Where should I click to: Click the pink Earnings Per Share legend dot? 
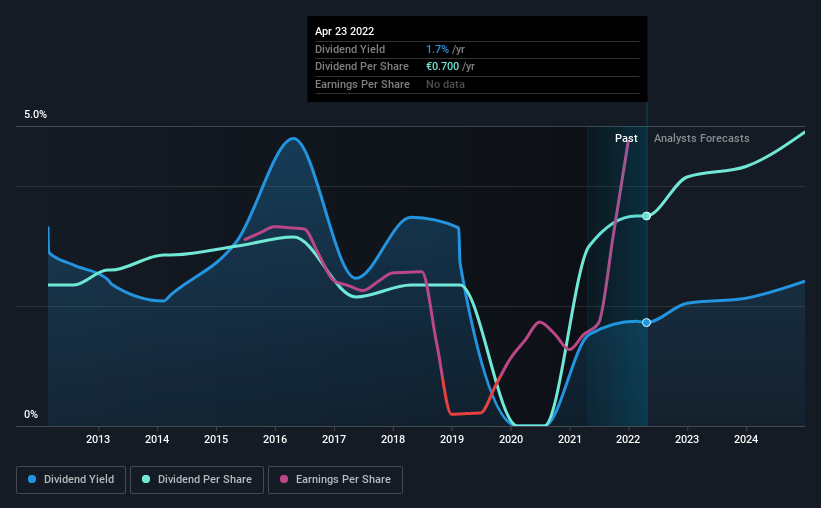(284, 479)
